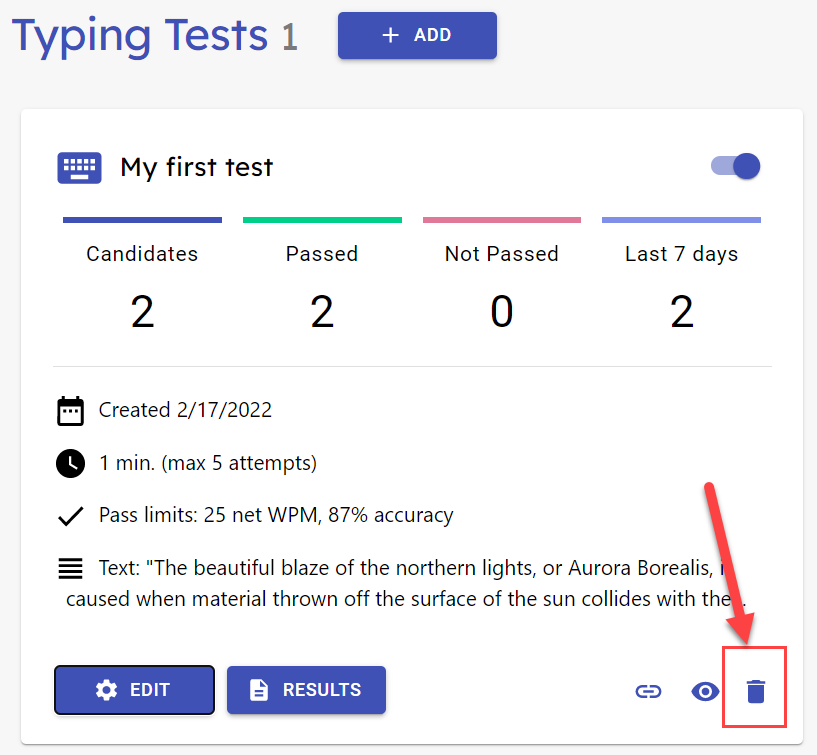Click the keyboard icon beside My first test

79,168
